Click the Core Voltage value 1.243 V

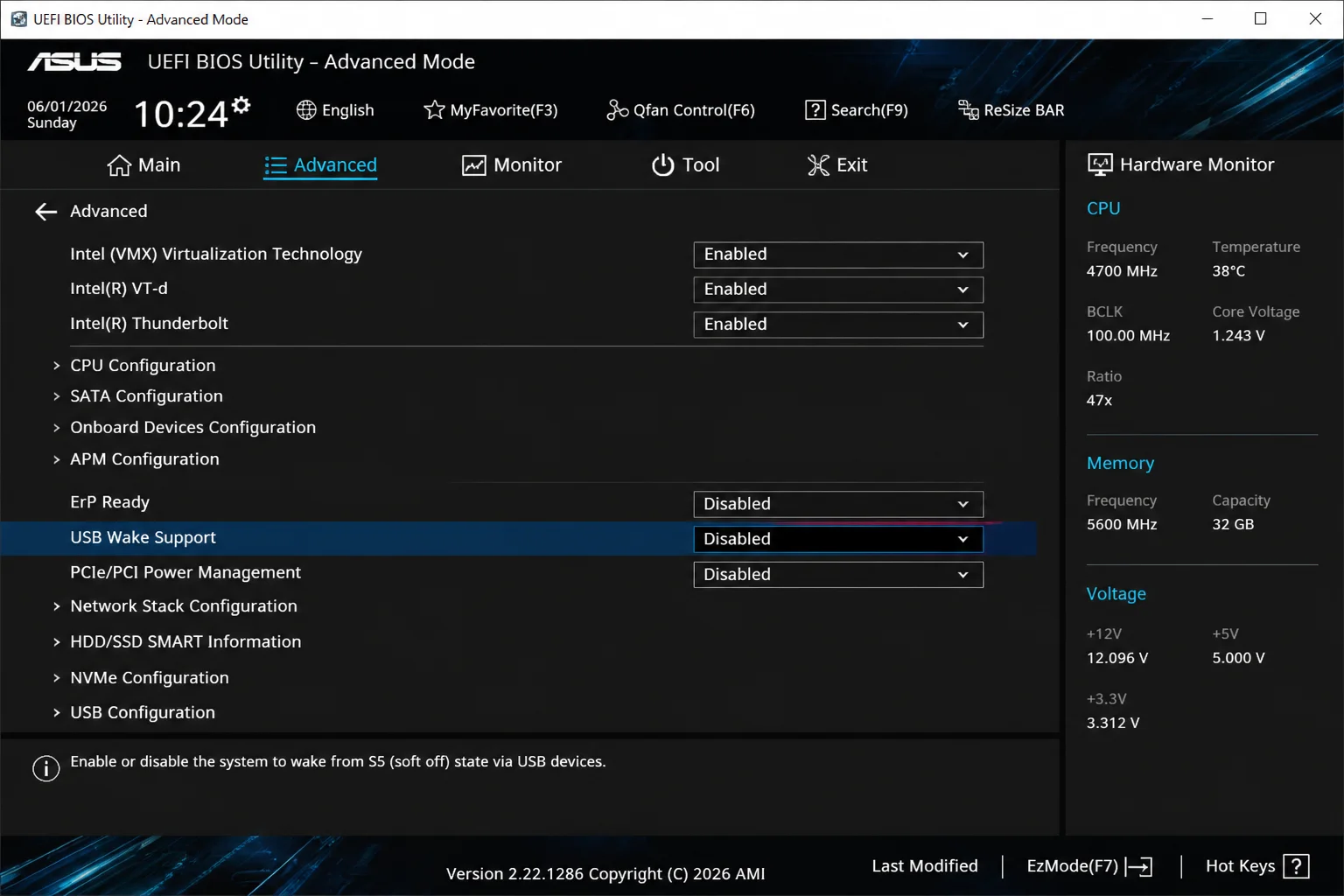pyautogui.click(x=1238, y=336)
